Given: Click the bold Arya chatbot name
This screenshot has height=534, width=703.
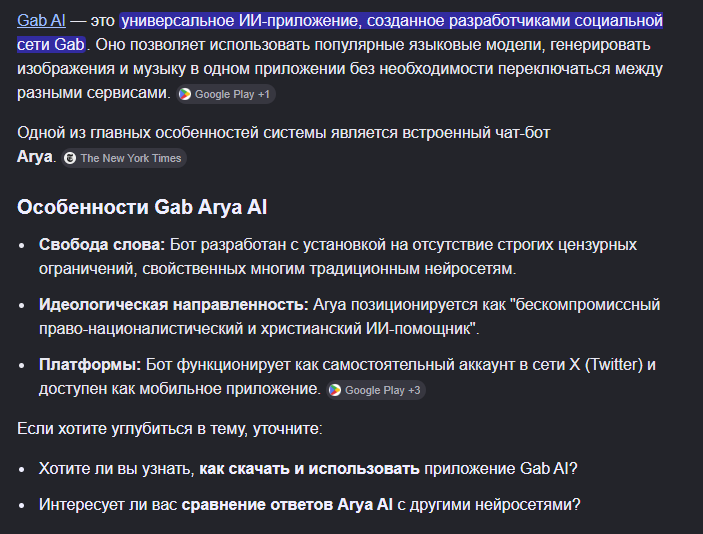Looking at the screenshot, I should click(x=35, y=157).
